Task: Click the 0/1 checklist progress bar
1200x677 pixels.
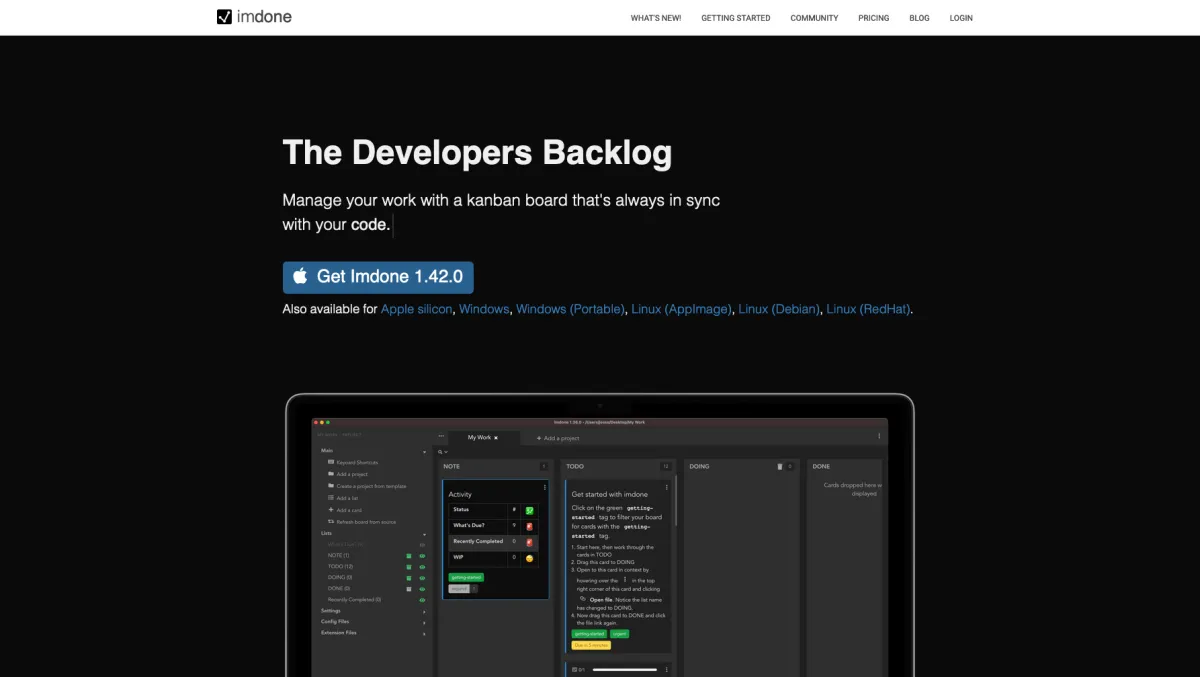Action: point(625,670)
